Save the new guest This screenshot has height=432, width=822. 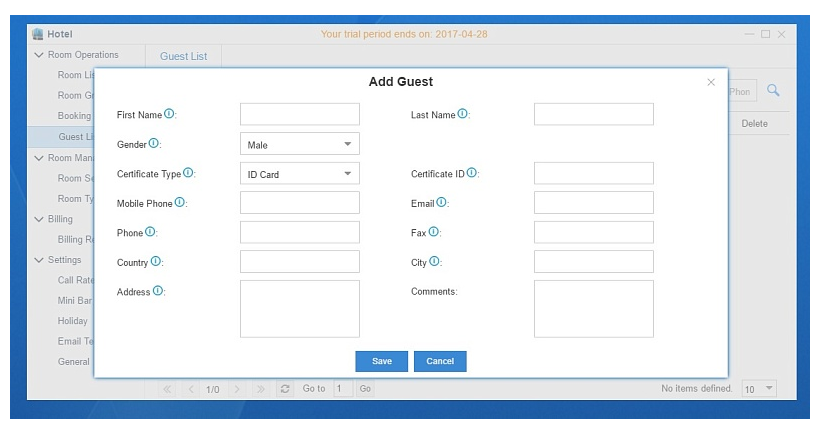tap(381, 361)
